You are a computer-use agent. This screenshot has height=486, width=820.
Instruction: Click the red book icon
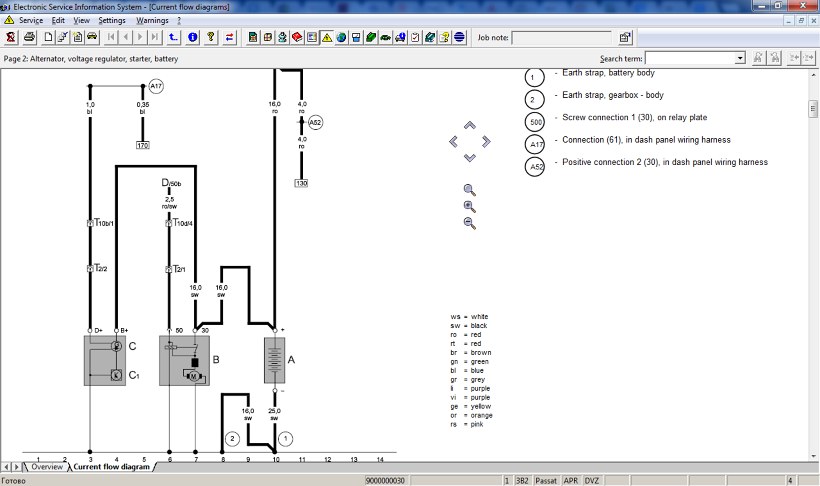click(x=297, y=37)
